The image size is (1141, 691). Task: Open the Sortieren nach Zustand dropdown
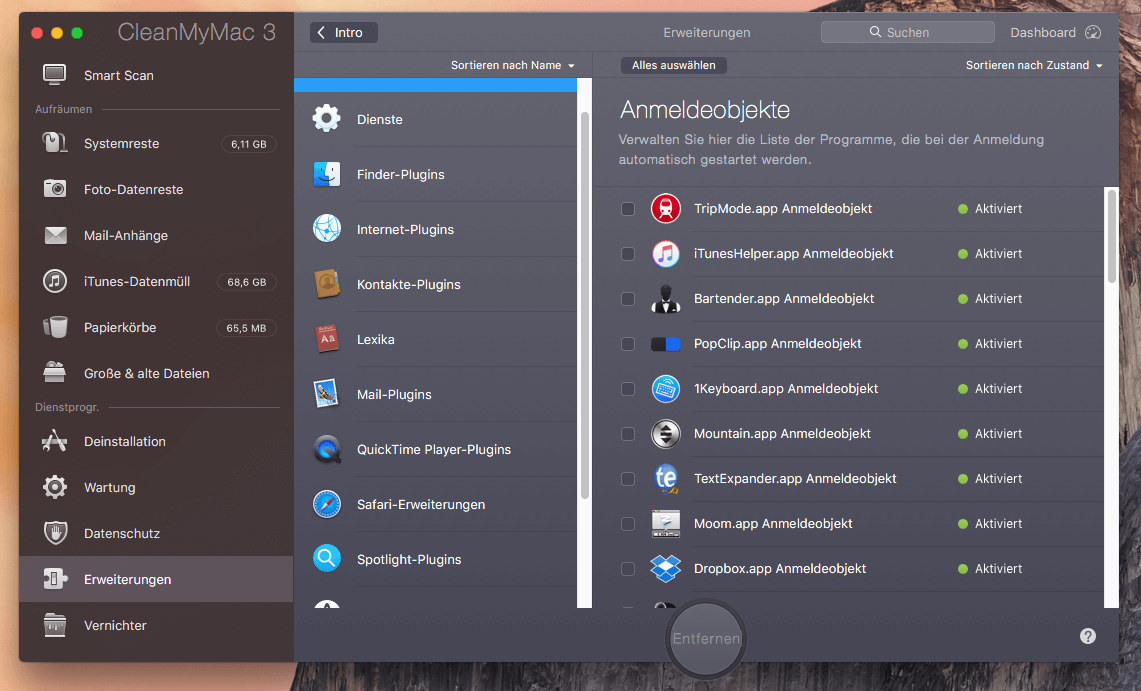(x=1034, y=65)
